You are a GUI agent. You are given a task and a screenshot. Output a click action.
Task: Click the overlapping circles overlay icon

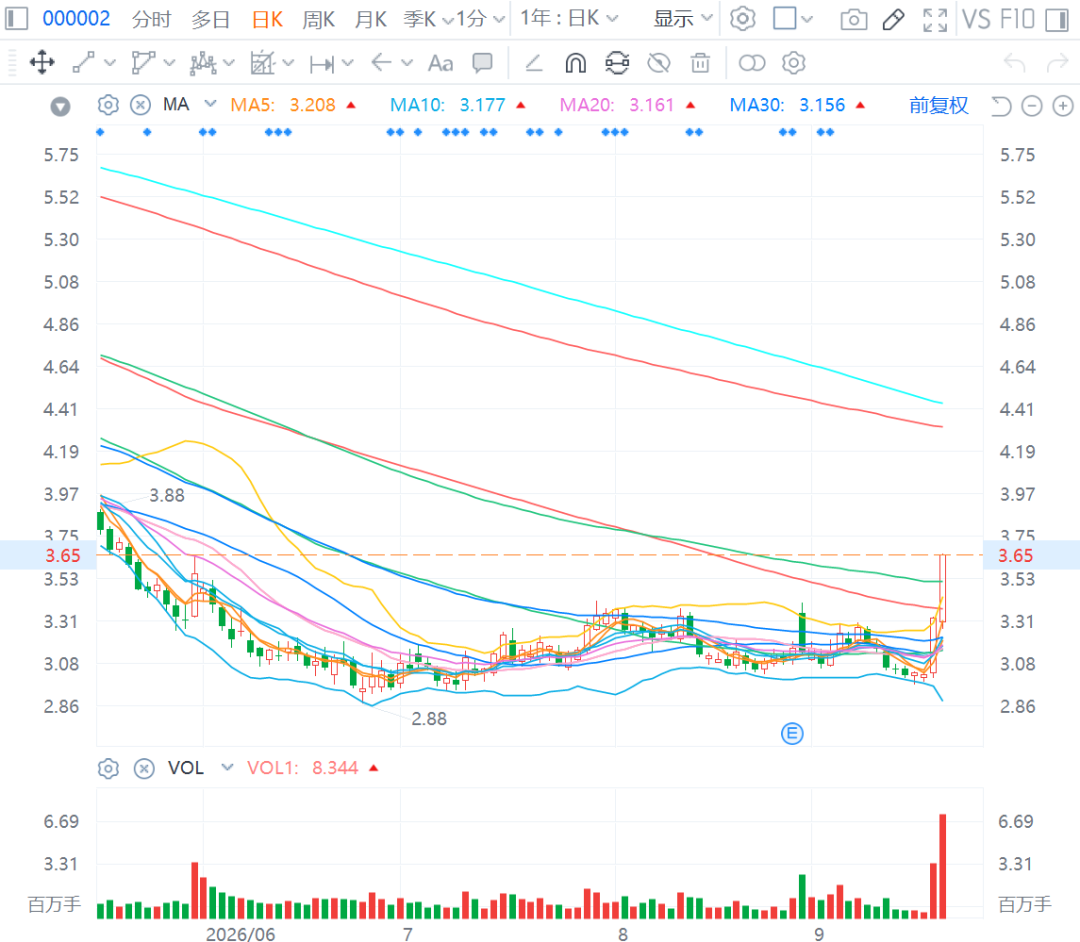click(x=751, y=63)
